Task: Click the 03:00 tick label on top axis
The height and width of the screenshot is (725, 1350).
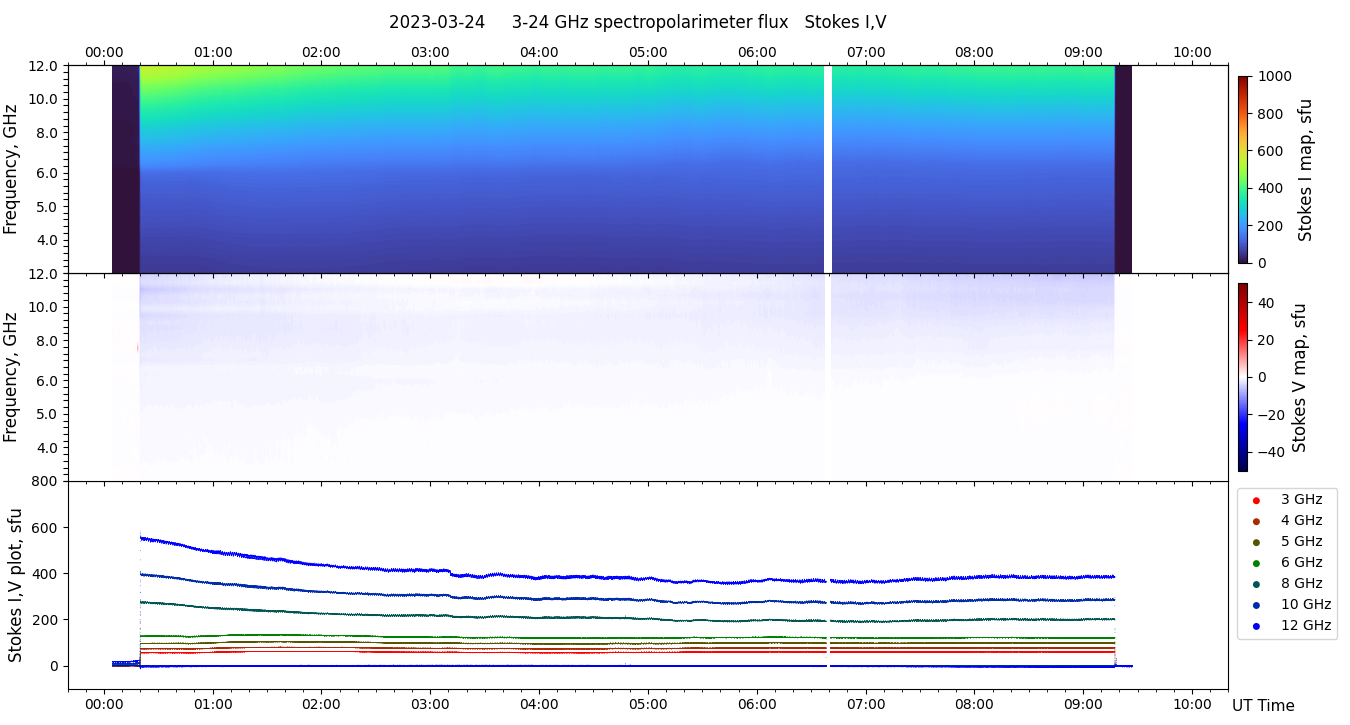Action: (x=430, y=52)
